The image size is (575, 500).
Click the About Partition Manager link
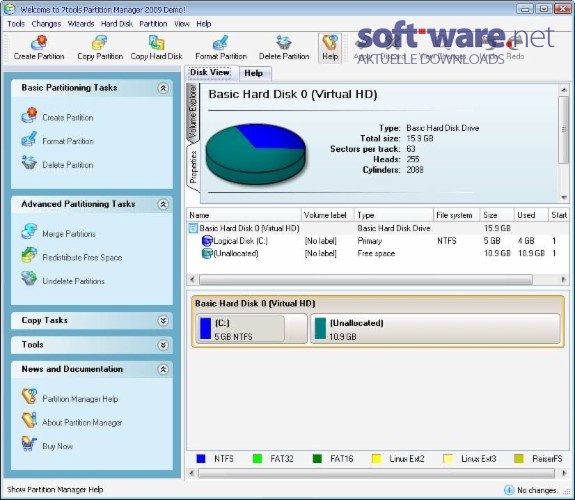coord(82,423)
